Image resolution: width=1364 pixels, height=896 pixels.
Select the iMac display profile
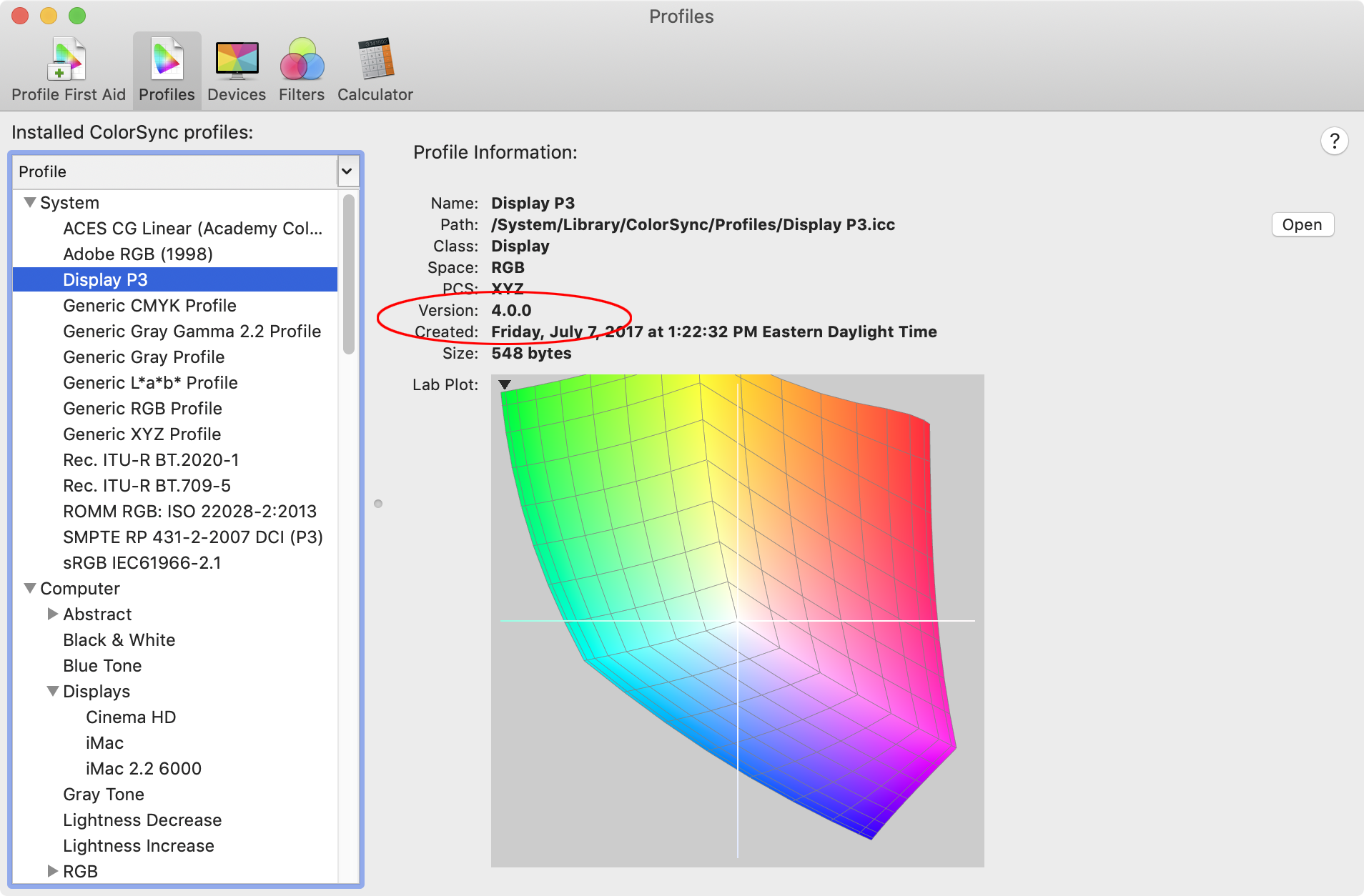coord(104,743)
